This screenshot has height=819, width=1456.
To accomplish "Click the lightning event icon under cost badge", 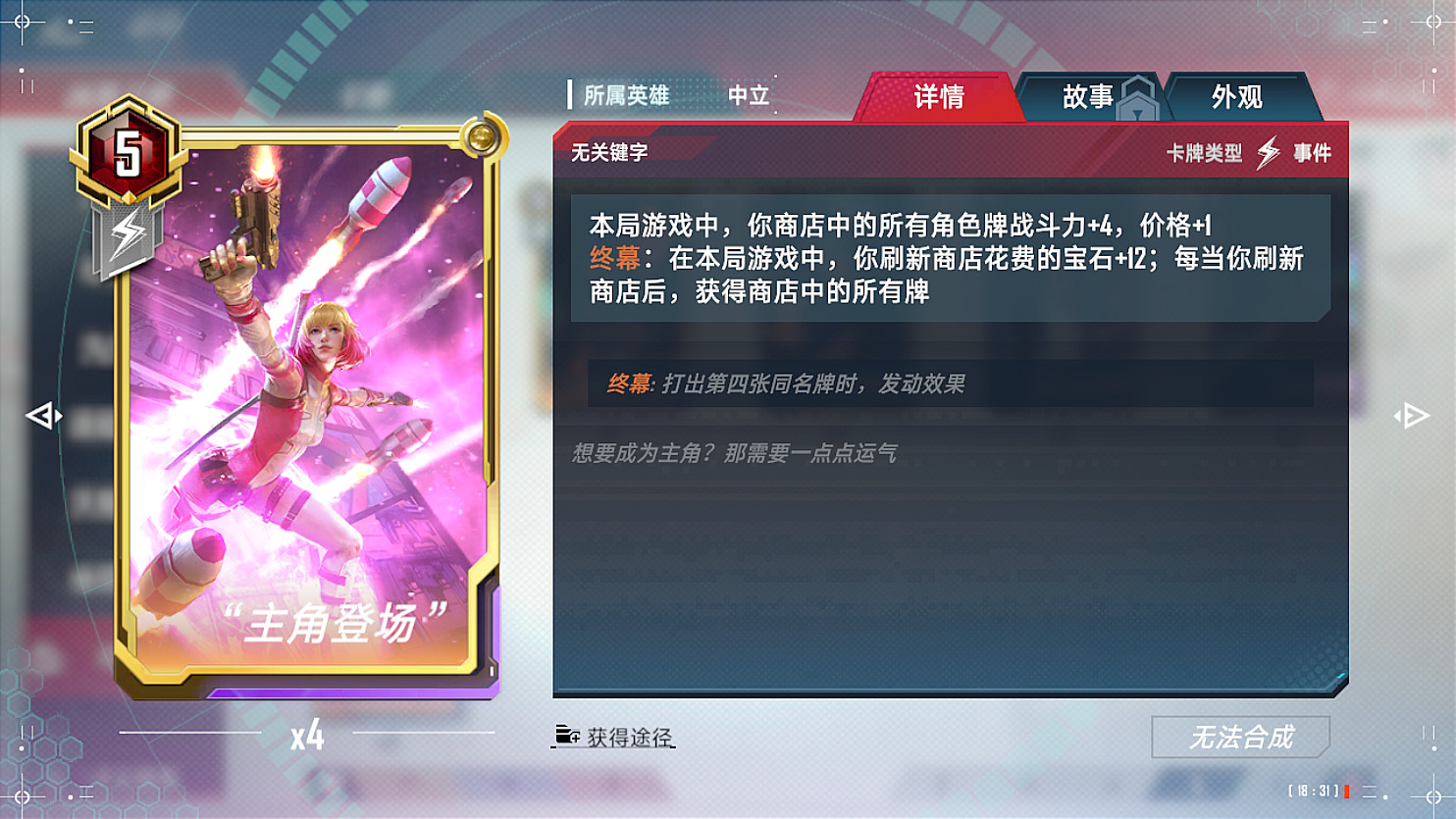I will point(127,238).
